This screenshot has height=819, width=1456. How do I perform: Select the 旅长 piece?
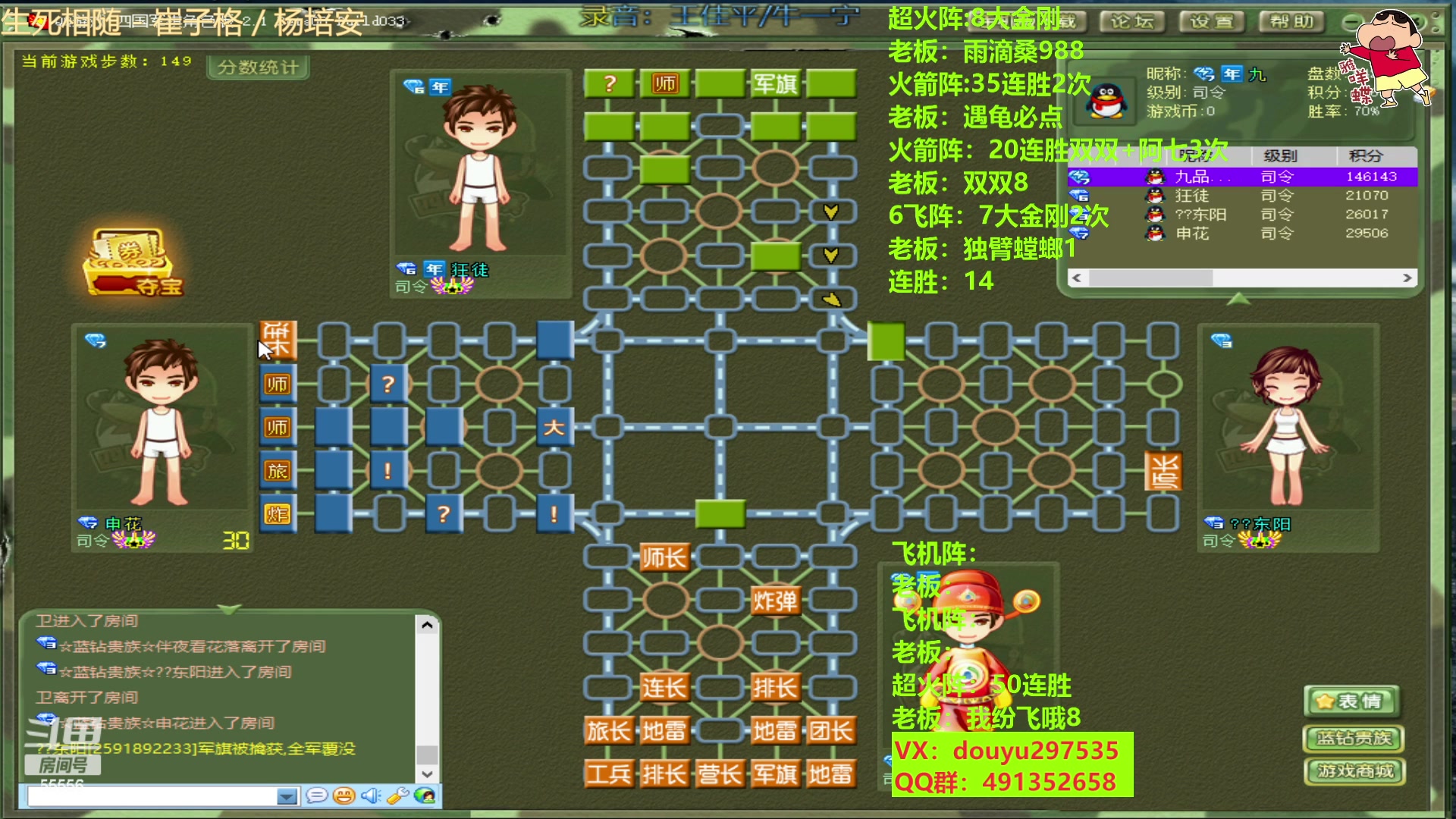click(x=608, y=731)
